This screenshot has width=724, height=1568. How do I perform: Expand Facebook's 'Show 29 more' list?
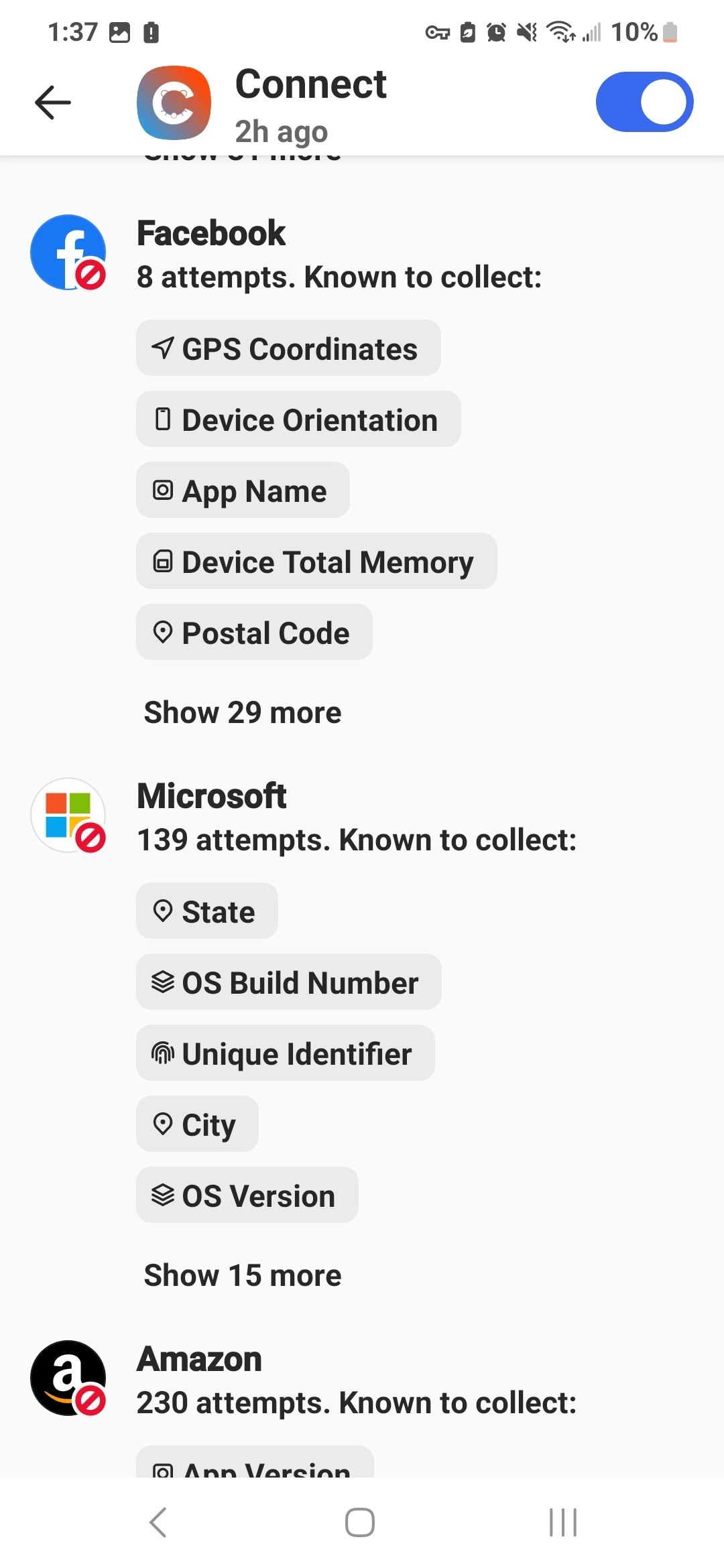[243, 712]
